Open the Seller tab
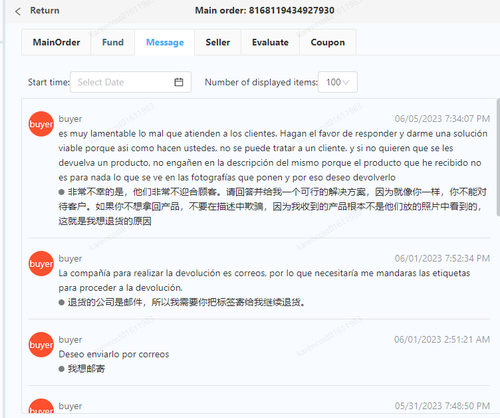This screenshot has height=418, width=500. click(x=218, y=42)
